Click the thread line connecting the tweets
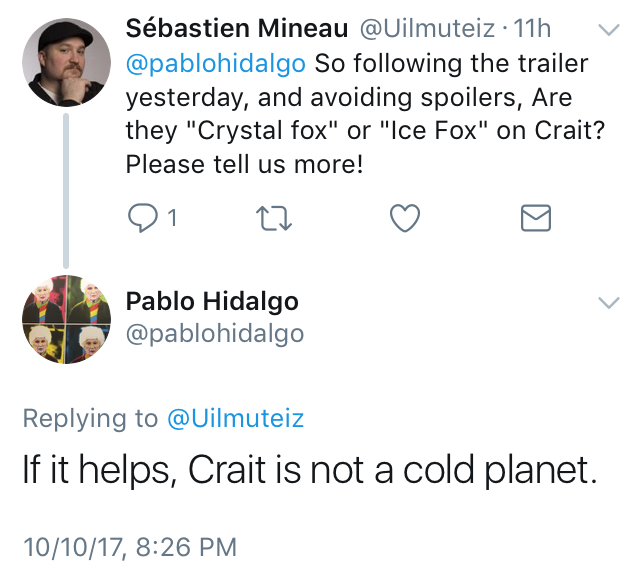The width and height of the screenshot is (640, 586). (x=67, y=190)
